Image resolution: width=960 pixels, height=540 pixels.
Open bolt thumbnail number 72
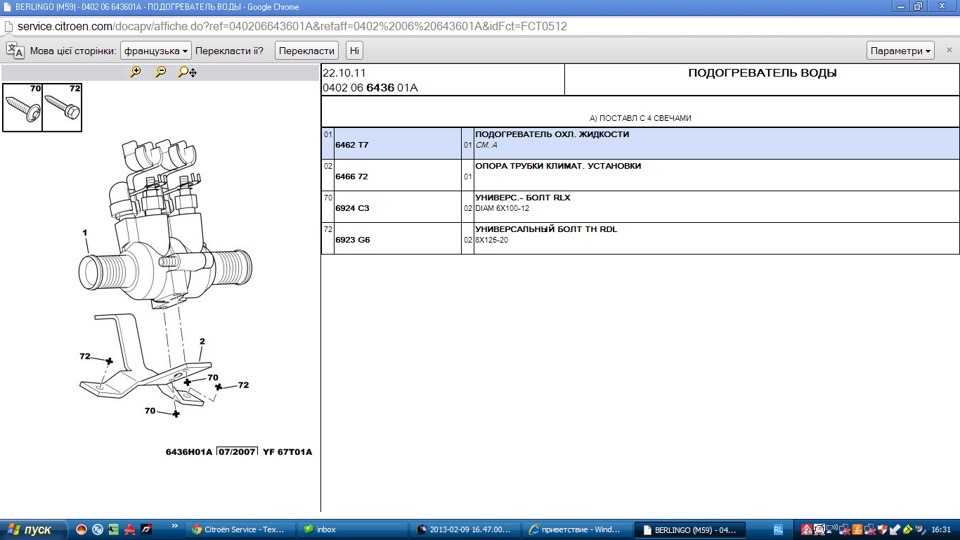tap(62, 108)
